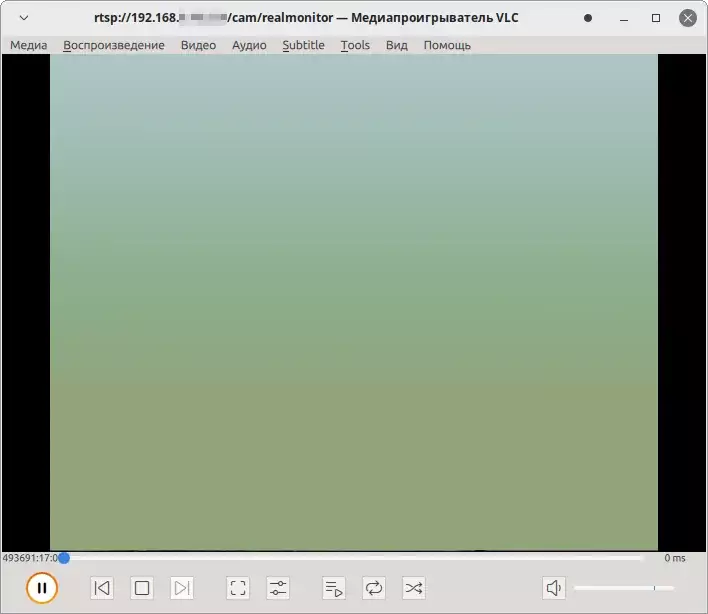The height and width of the screenshot is (614, 708).
Task: Click the elapsed time label 493691:17:0
Action: (x=30, y=558)
